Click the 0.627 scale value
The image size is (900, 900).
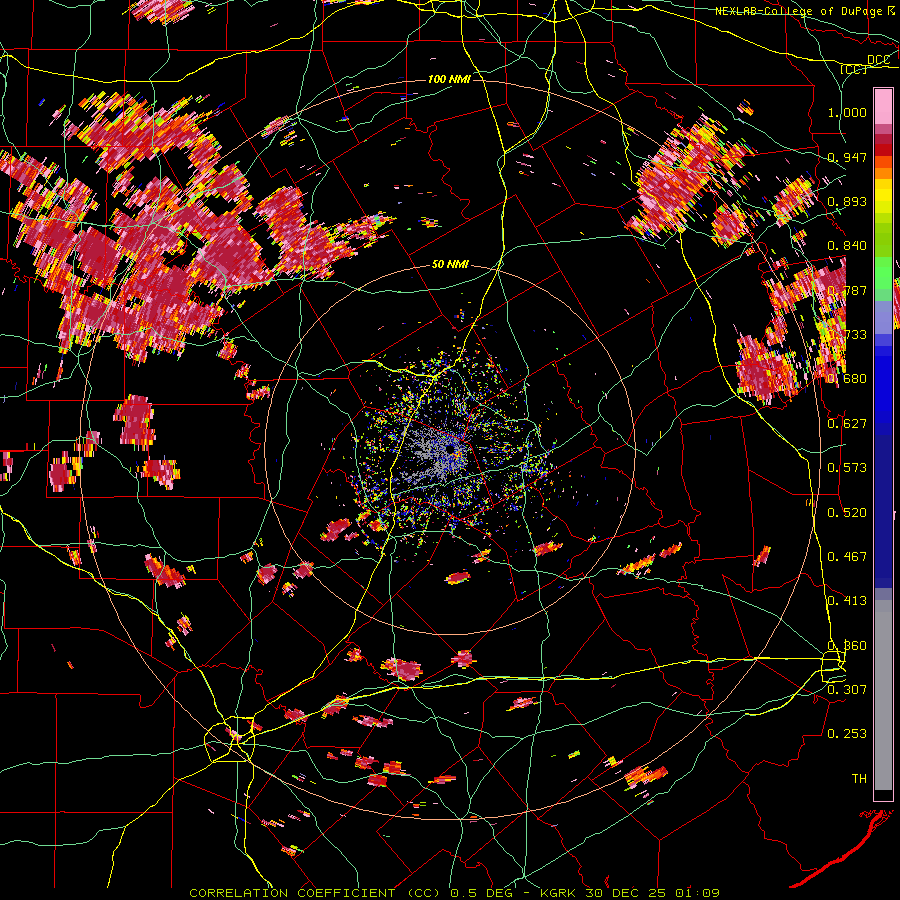(847, 424)
